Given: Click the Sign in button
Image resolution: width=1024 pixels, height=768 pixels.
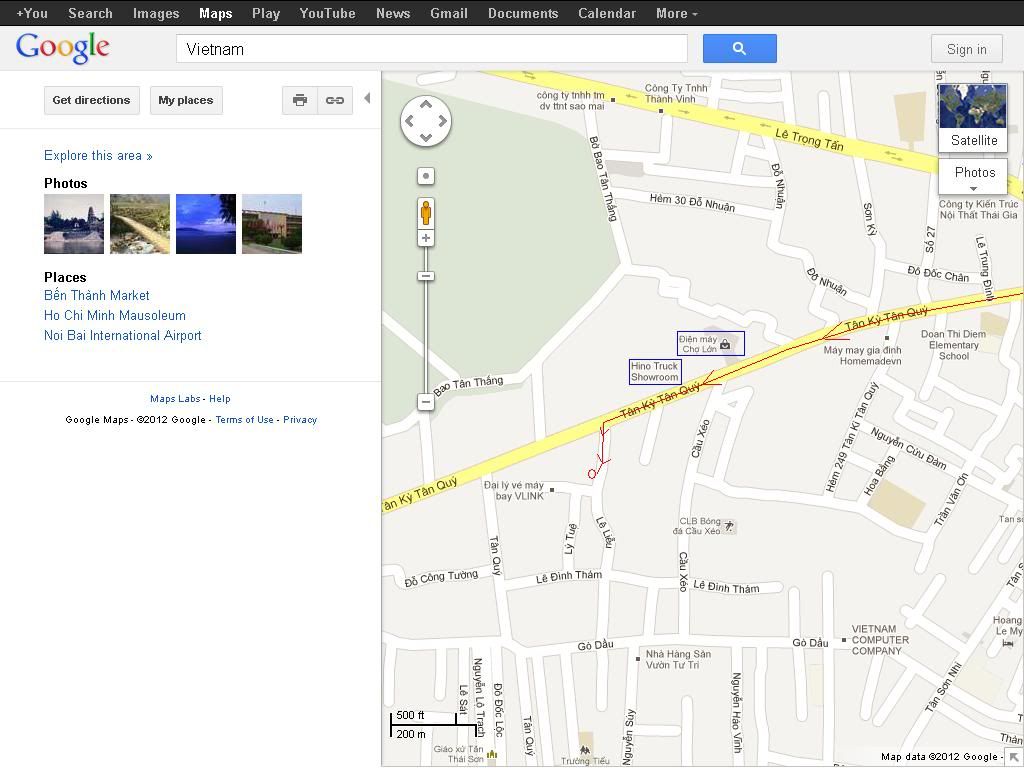Looking at the screenshot, I should coord(967,49).
